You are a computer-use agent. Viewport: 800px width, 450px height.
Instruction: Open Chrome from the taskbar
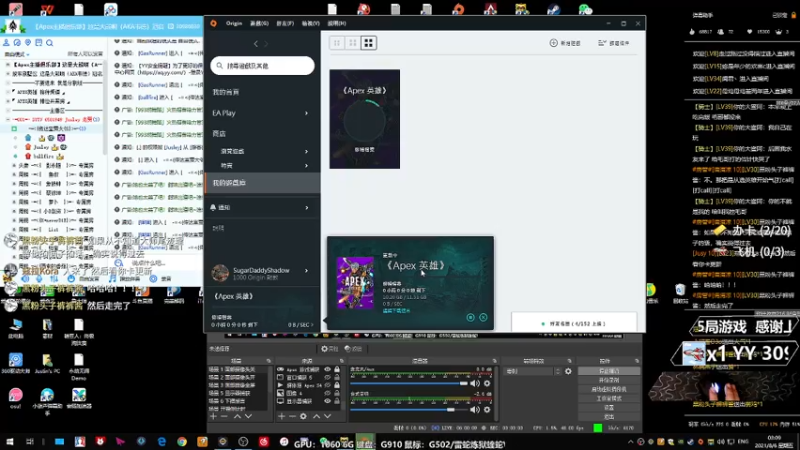pos(182,442)
